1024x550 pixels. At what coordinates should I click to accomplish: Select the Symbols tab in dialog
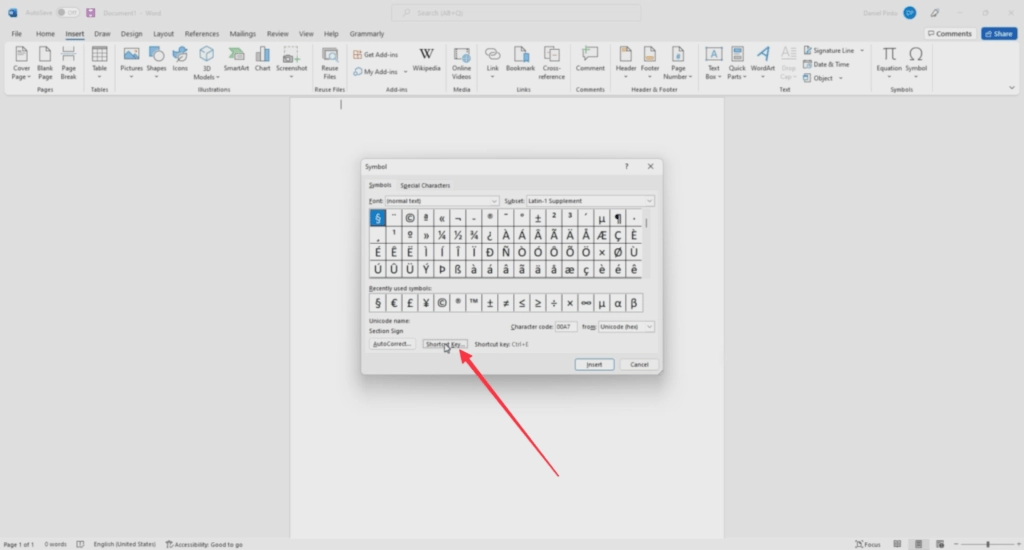coord(379,186)
